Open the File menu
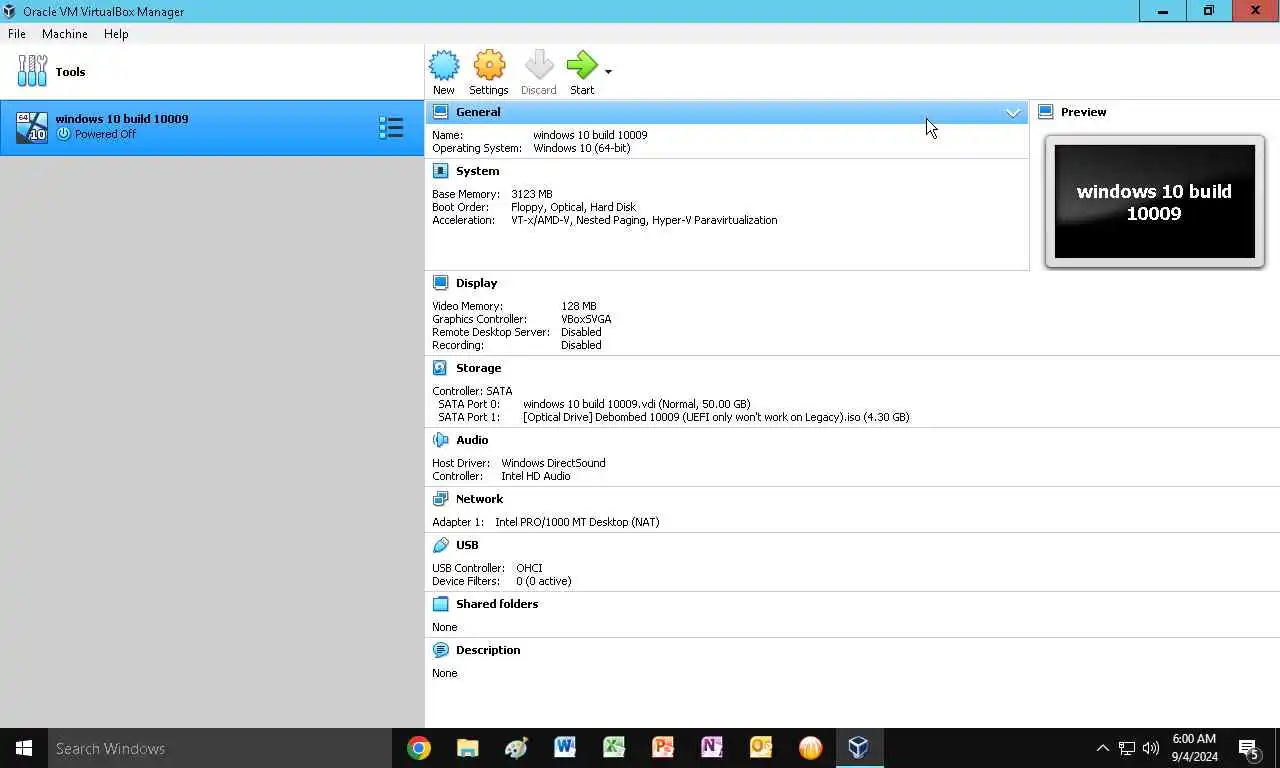Viewport: 1280px width, 768px height. coord(17,34)
